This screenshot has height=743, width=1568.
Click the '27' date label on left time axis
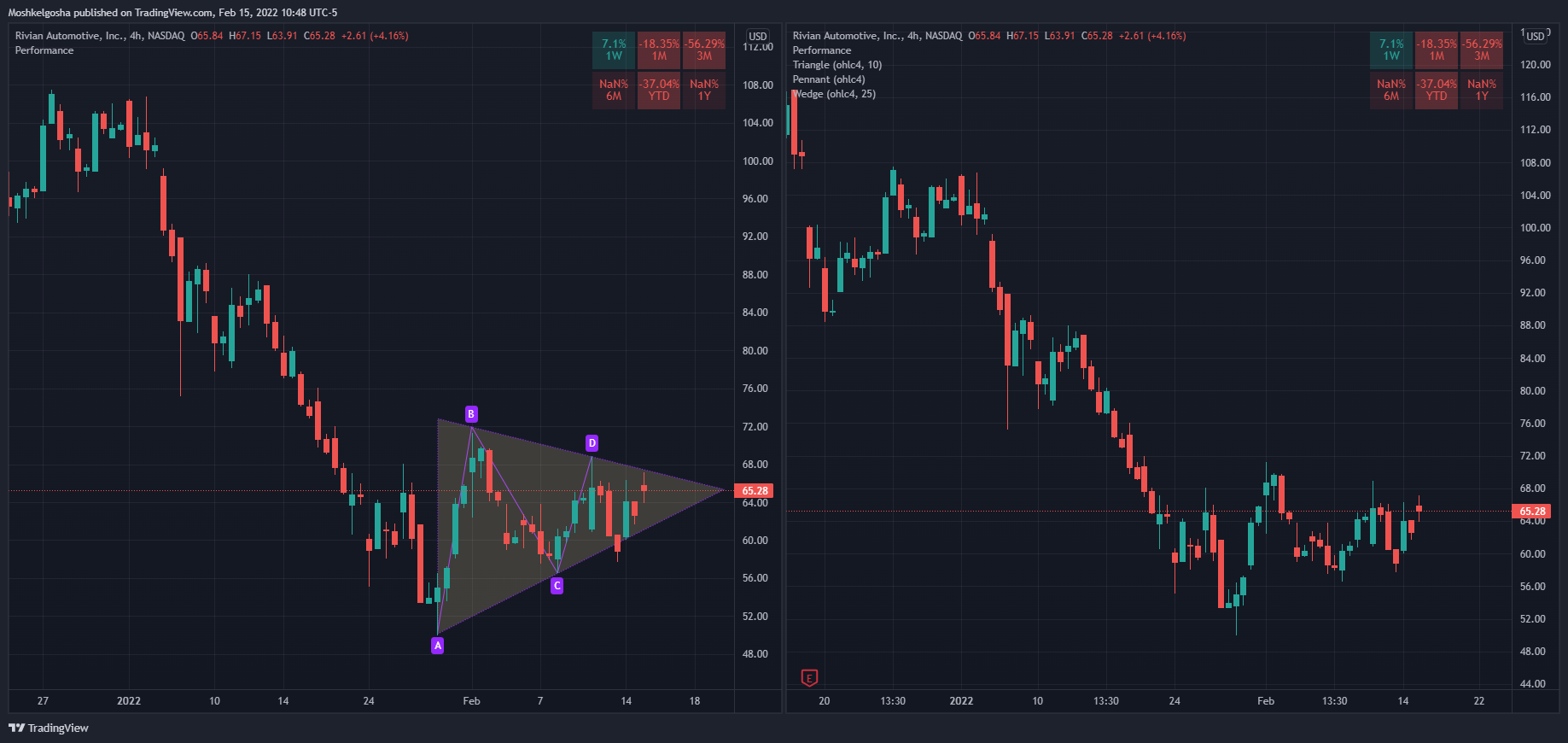tap(43, 700)
